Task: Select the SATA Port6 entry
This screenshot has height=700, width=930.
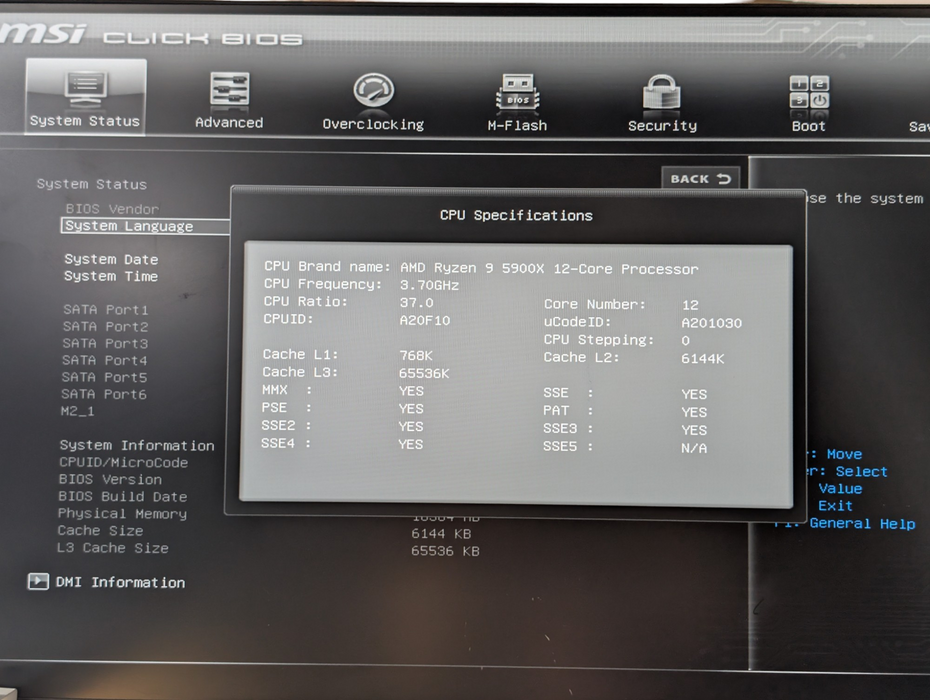Action: pos(104,394)
